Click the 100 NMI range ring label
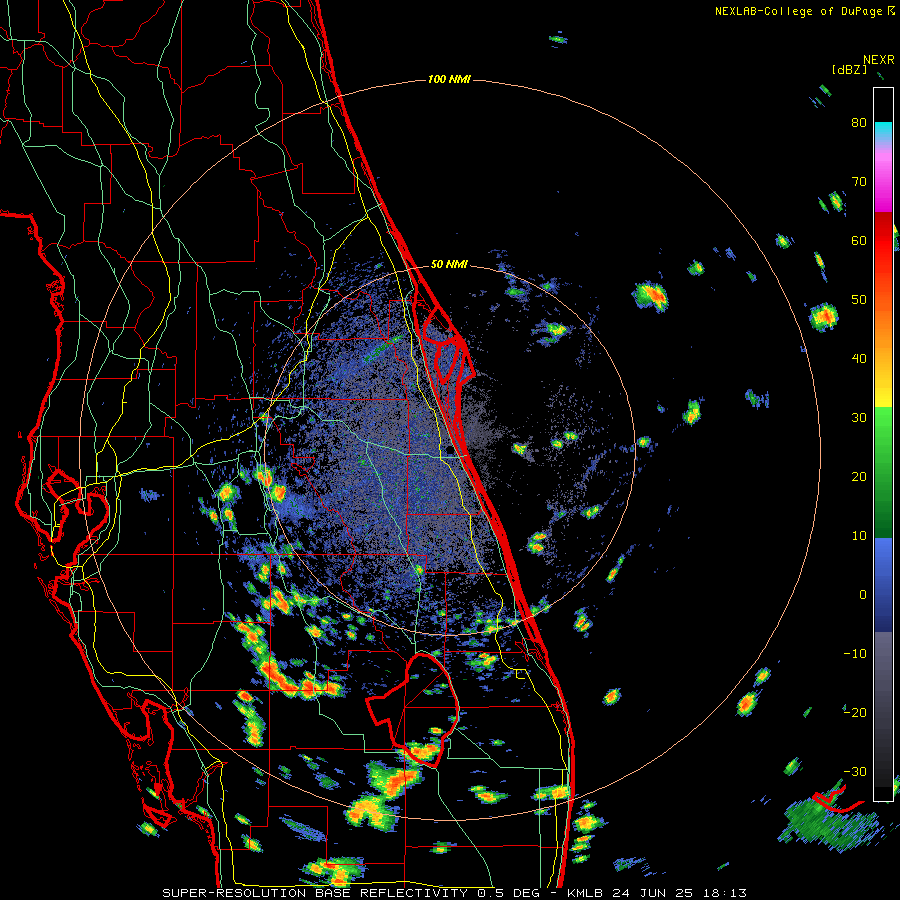 449,79
